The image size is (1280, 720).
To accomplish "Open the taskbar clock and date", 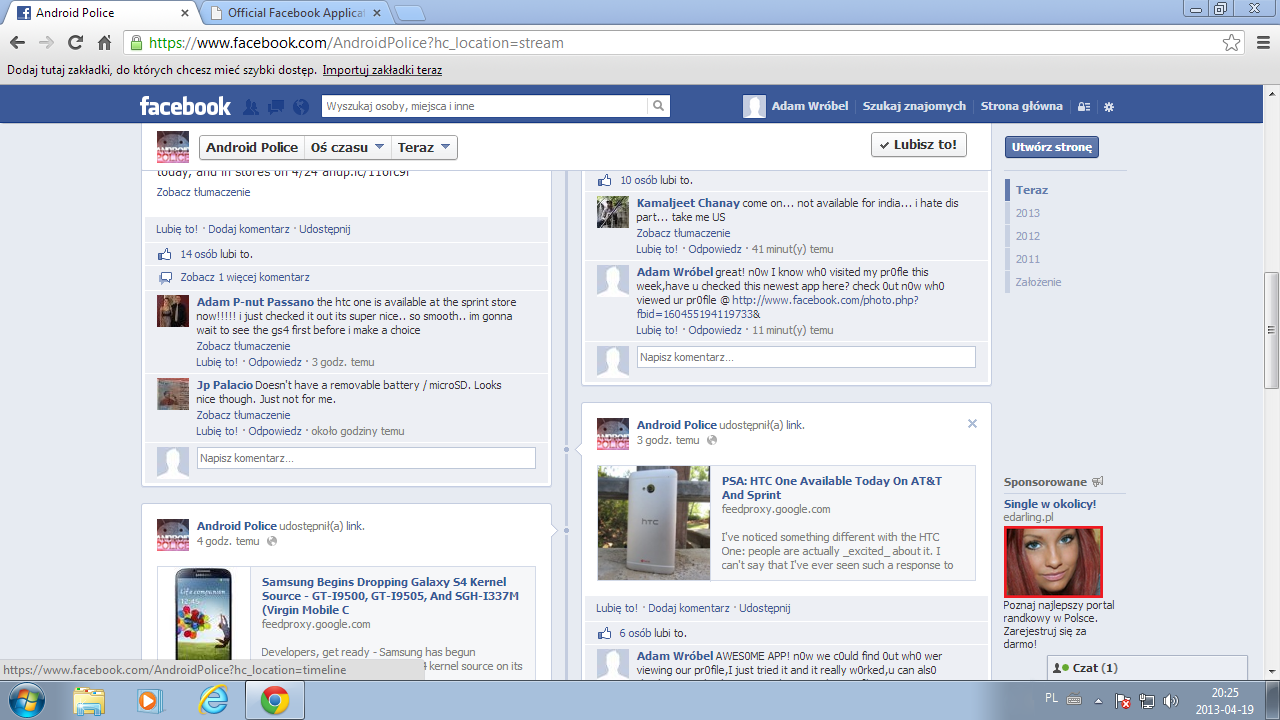I will [1224, 700].
